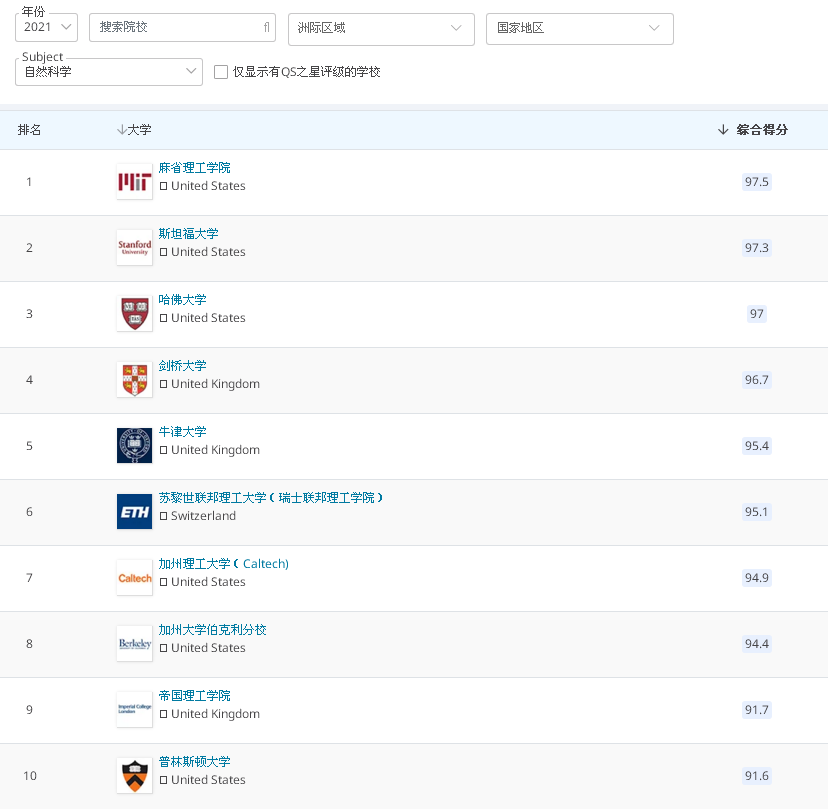Open the 帝国理工学院 link
This screenshot has height=809, width=828.
194,696
